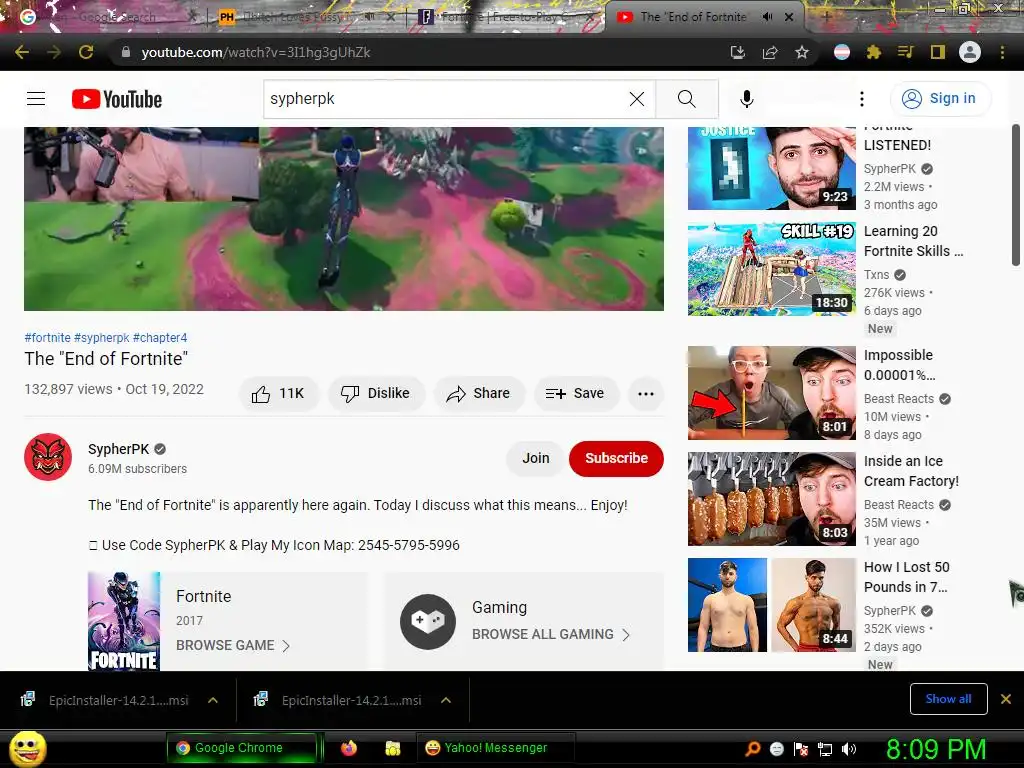The image size is (1024, 768).
Task: Subscribe to SypherPK
Action: pos(616,458)
